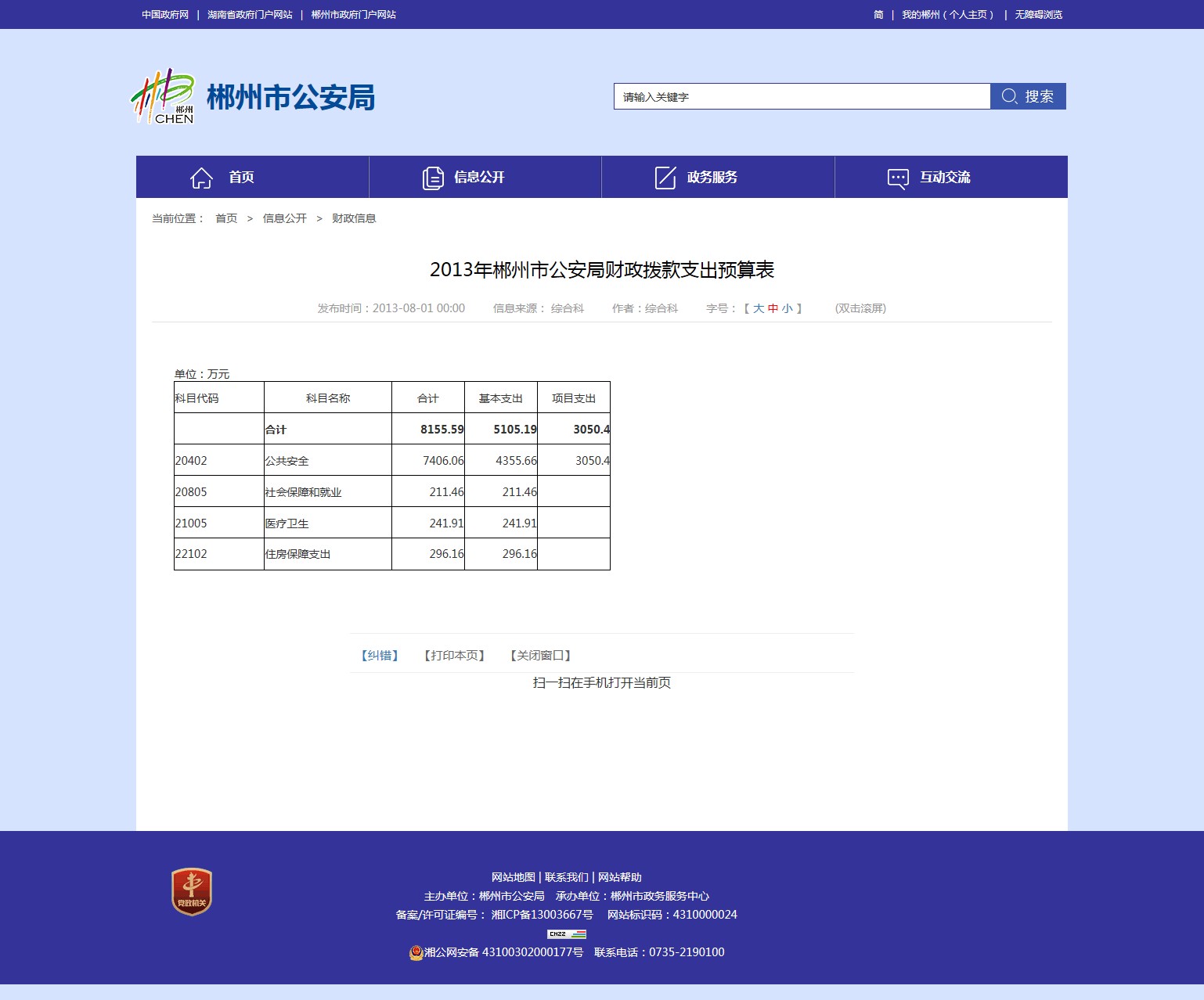Open the 中国政府网 top link
Image resolution: width=1204 pixels, height=1000 pixels.
[165, 14]
